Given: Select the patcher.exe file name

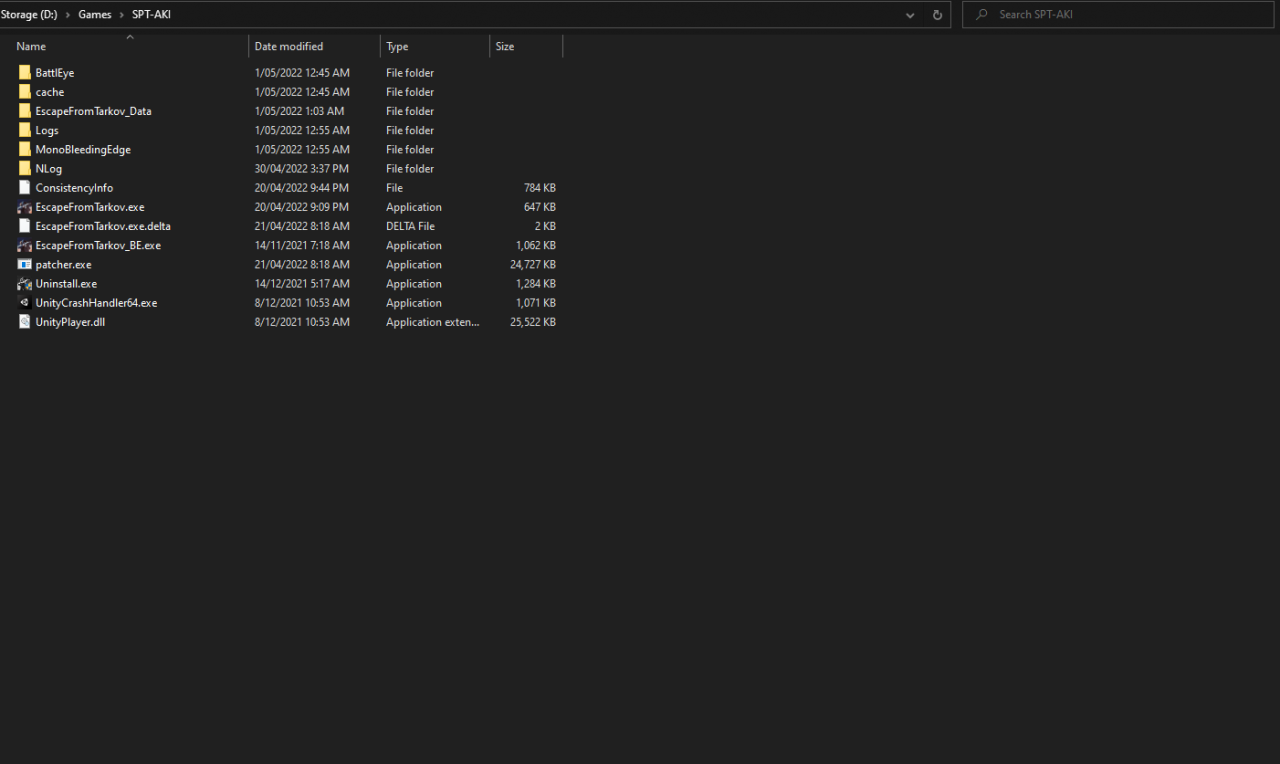Looking at the screenshot, I should [x=64, y=265].
